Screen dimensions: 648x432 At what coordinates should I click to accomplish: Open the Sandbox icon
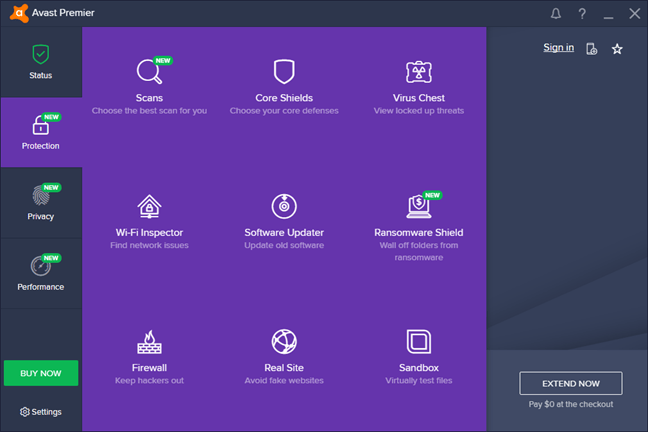418,342
